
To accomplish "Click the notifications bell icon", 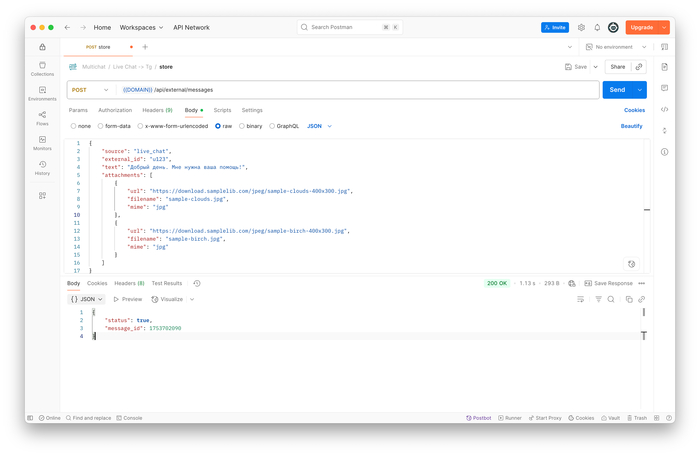I will pyautogui.click(x=597, y=28).
